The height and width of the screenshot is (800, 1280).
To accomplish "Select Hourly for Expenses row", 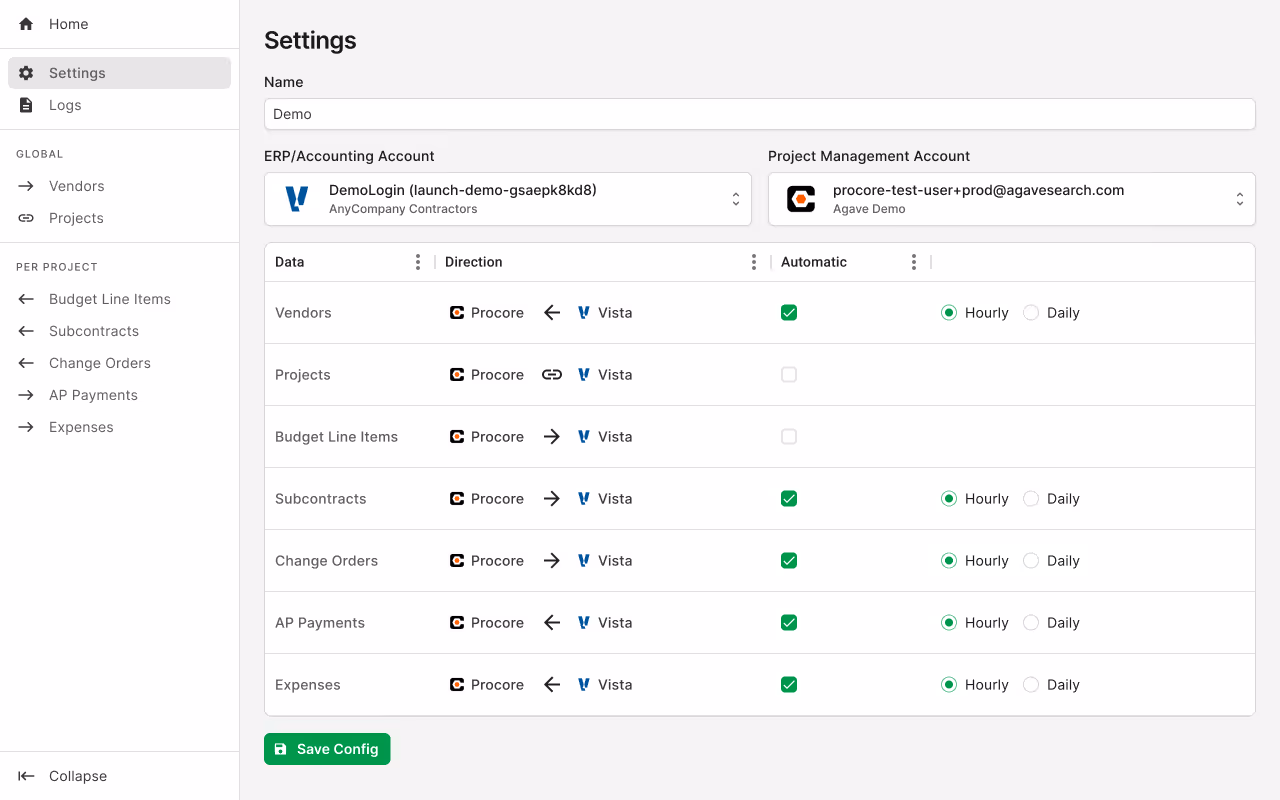I will coord(949,685).
